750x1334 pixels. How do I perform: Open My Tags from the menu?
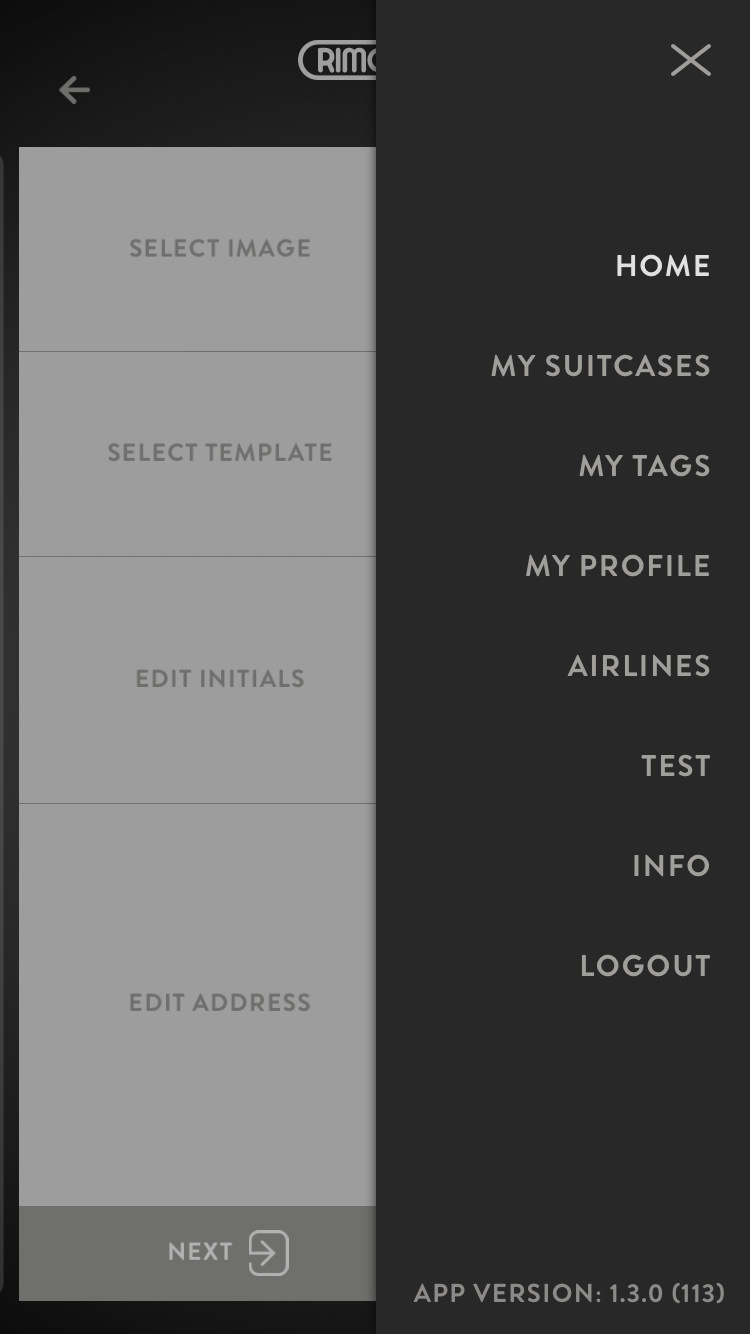coord(645,466)
